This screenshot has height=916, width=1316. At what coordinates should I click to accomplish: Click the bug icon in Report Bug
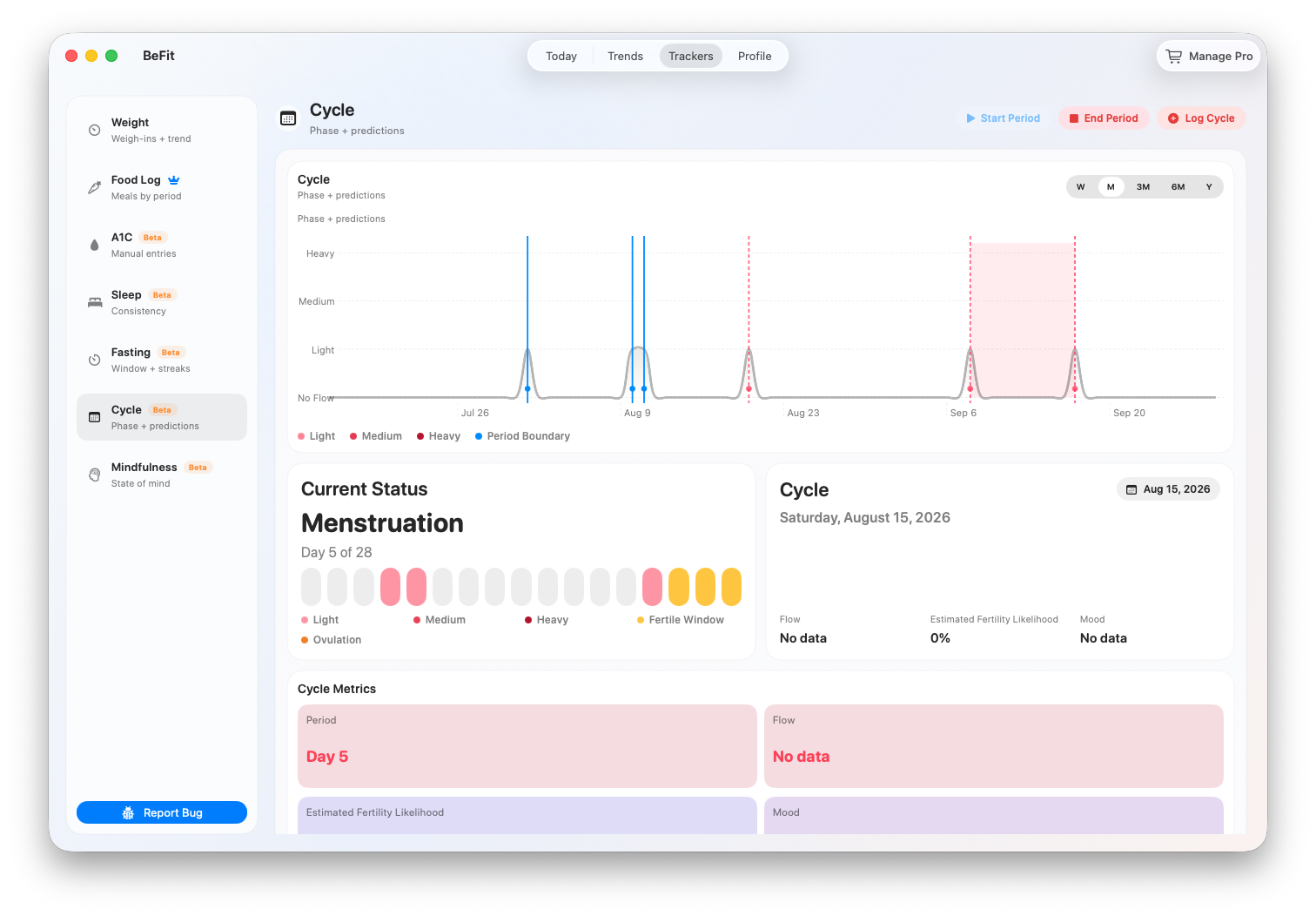pos(128,812)
